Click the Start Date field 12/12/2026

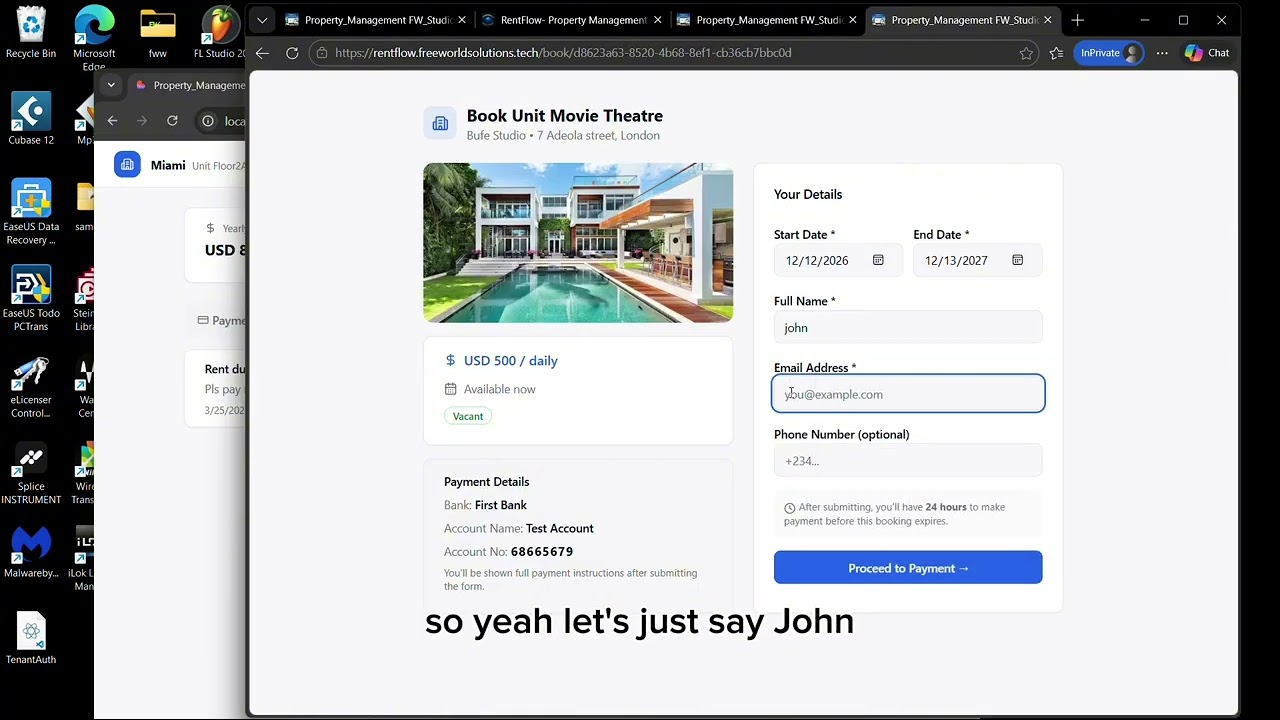point(838,260)
